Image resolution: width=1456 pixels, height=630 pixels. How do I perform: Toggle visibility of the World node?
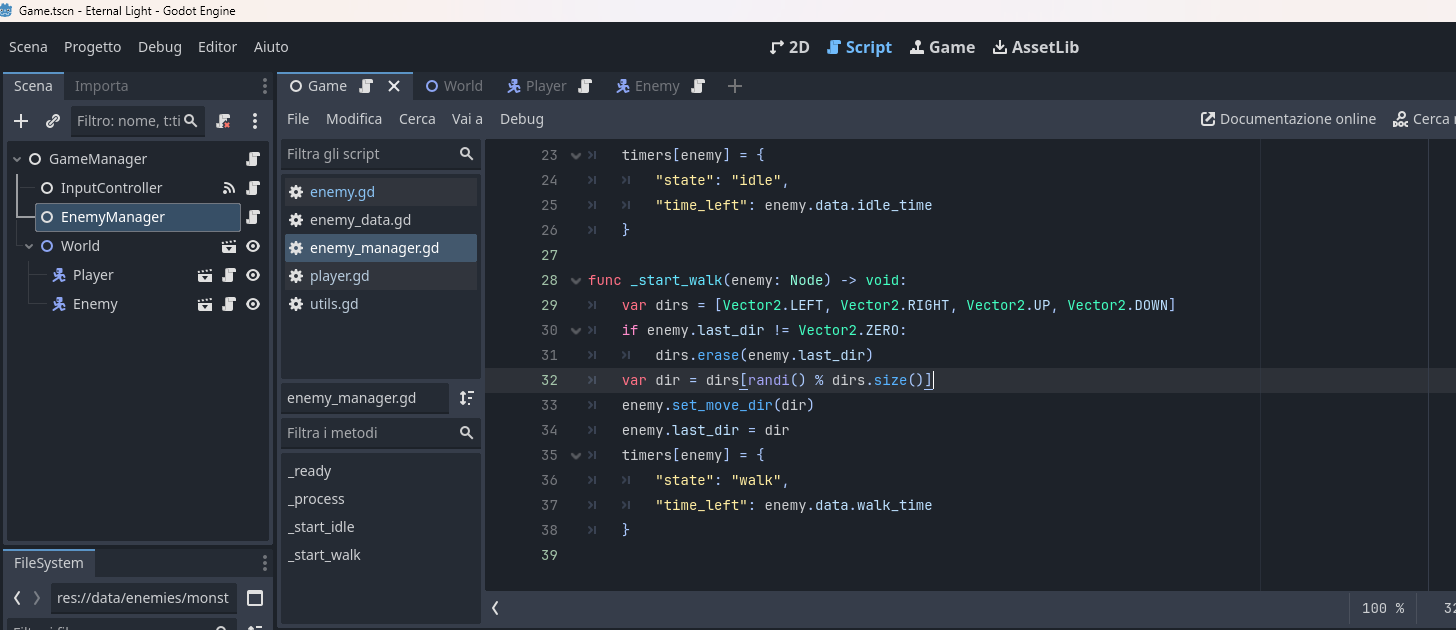click(x=253, y=246)
